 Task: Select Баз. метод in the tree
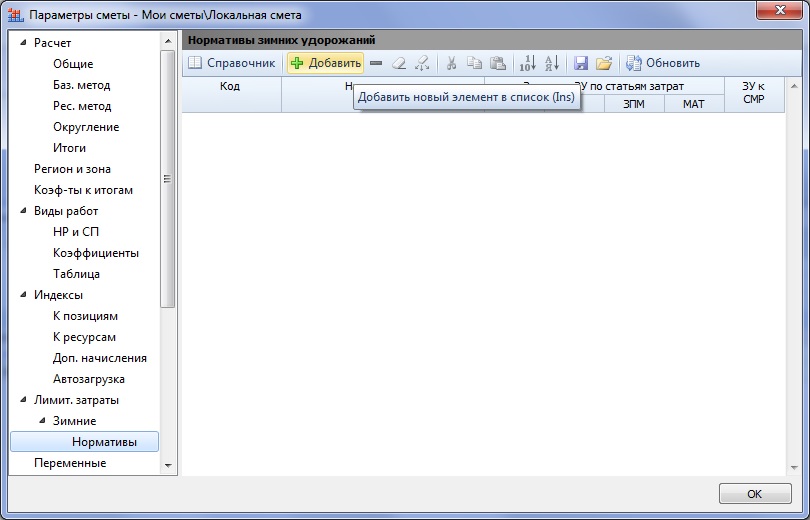point(82,85)
